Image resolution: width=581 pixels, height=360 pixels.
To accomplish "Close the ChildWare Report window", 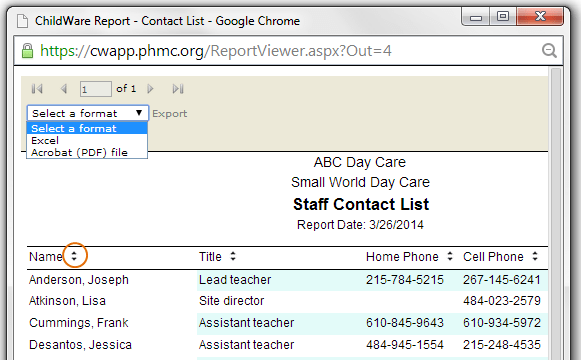I will point(540,16).
